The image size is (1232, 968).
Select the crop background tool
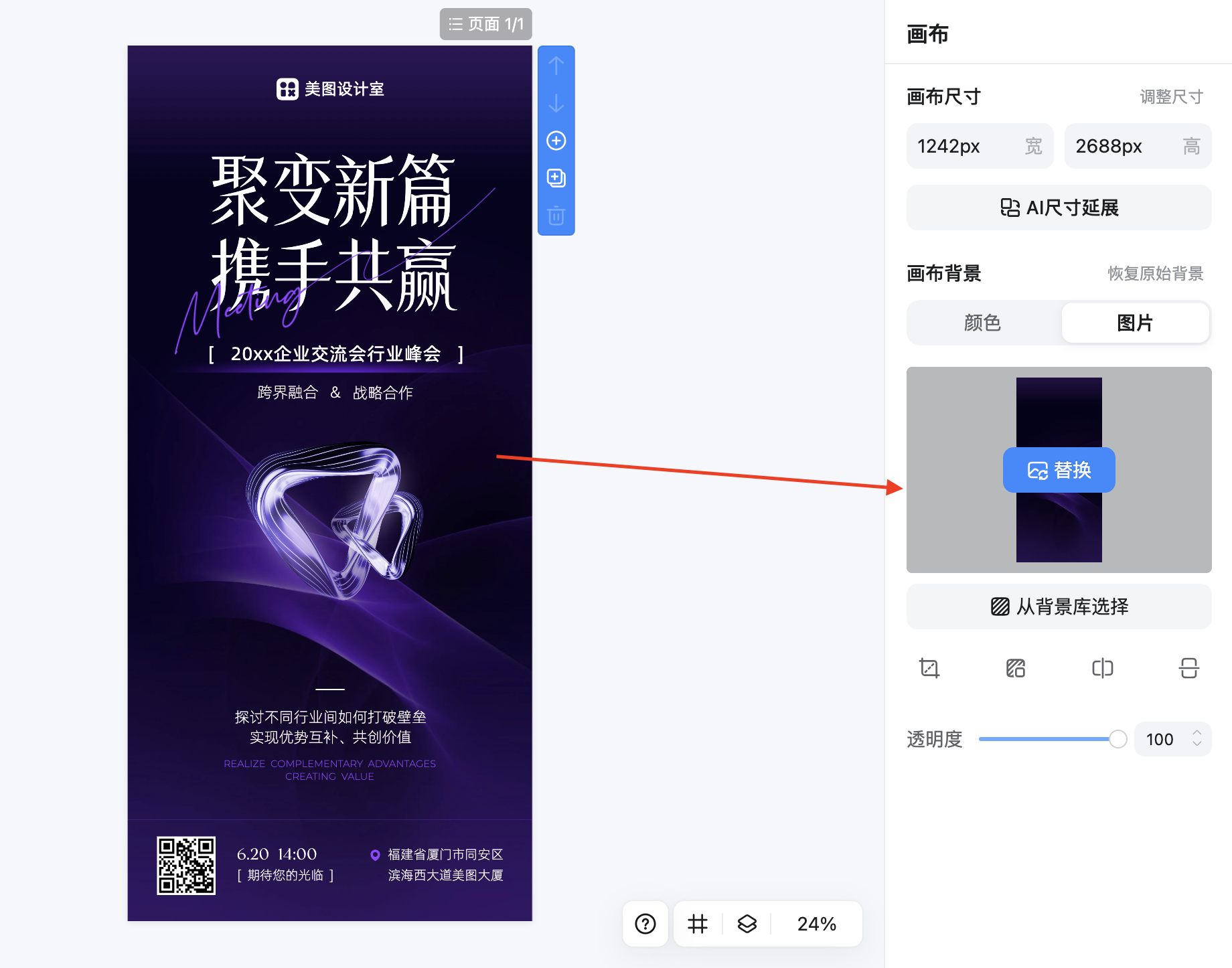click(x=928, y=668)
